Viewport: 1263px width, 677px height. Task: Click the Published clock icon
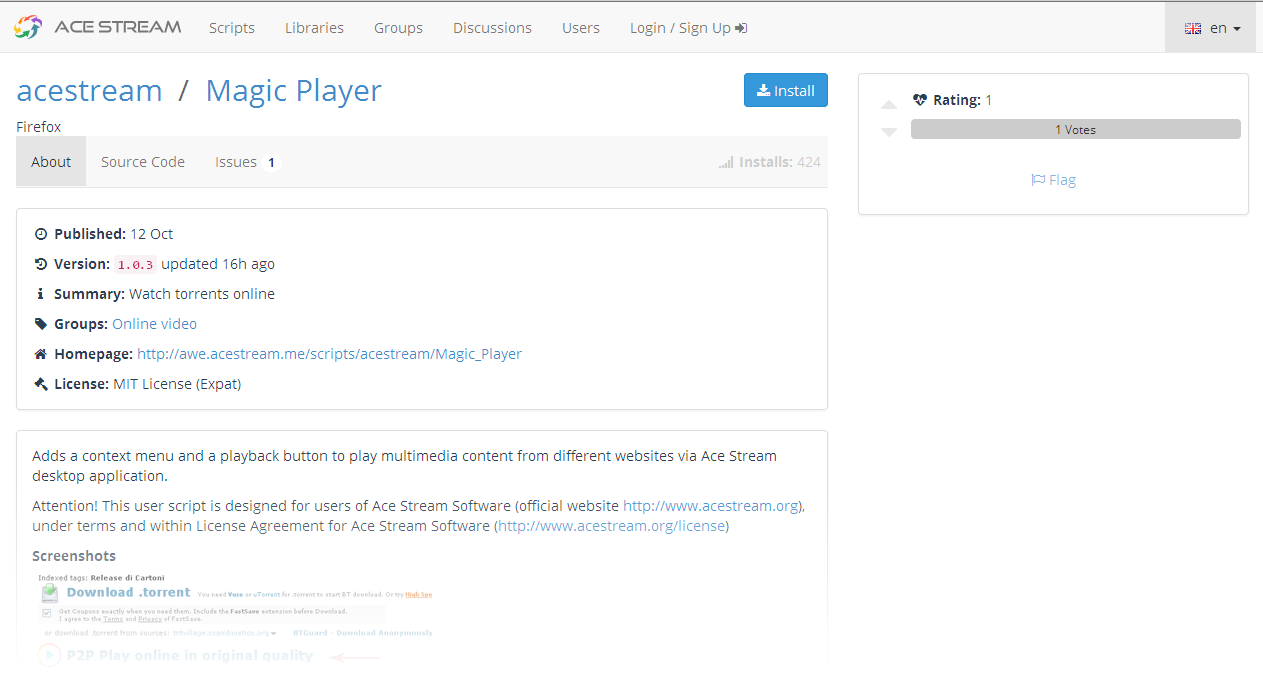(41, 234)
